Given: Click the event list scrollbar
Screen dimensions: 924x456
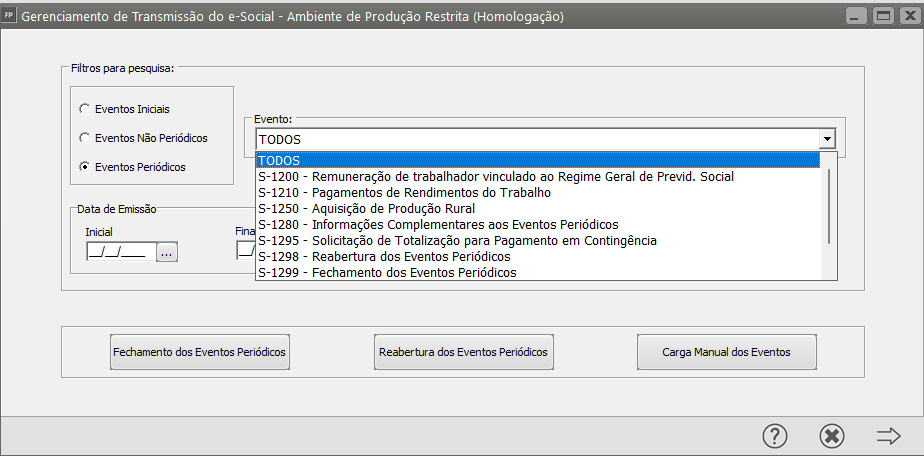Looking at the screenshot, I should (x=828, y=205).
